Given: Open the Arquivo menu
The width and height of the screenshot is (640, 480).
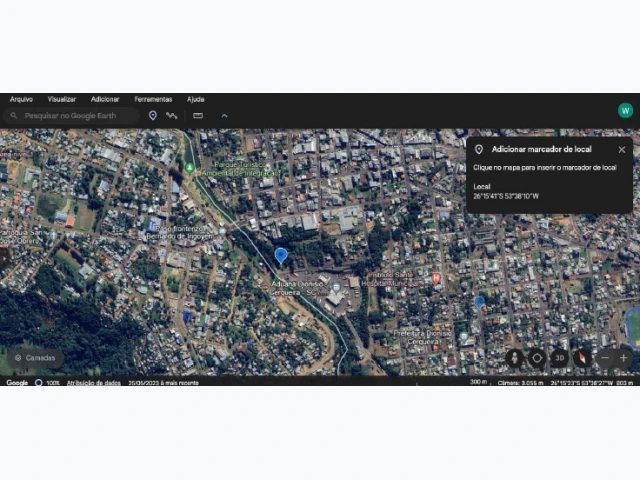Looking at the screenshot, I should (21, 99).
